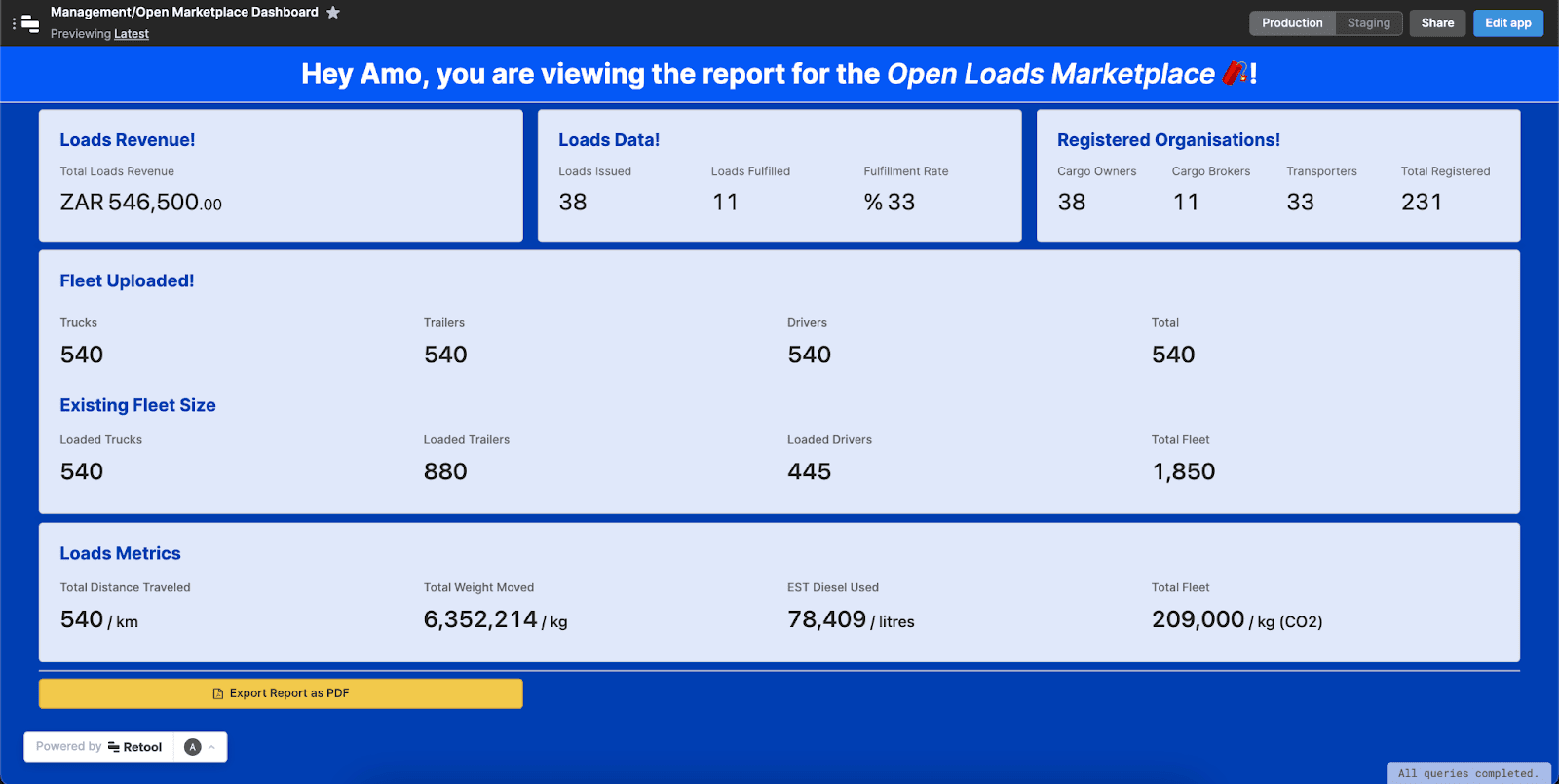The image size is (1559, 784).
Task: Expand the chevron next to the user avatar
Action: coord(211,747)
